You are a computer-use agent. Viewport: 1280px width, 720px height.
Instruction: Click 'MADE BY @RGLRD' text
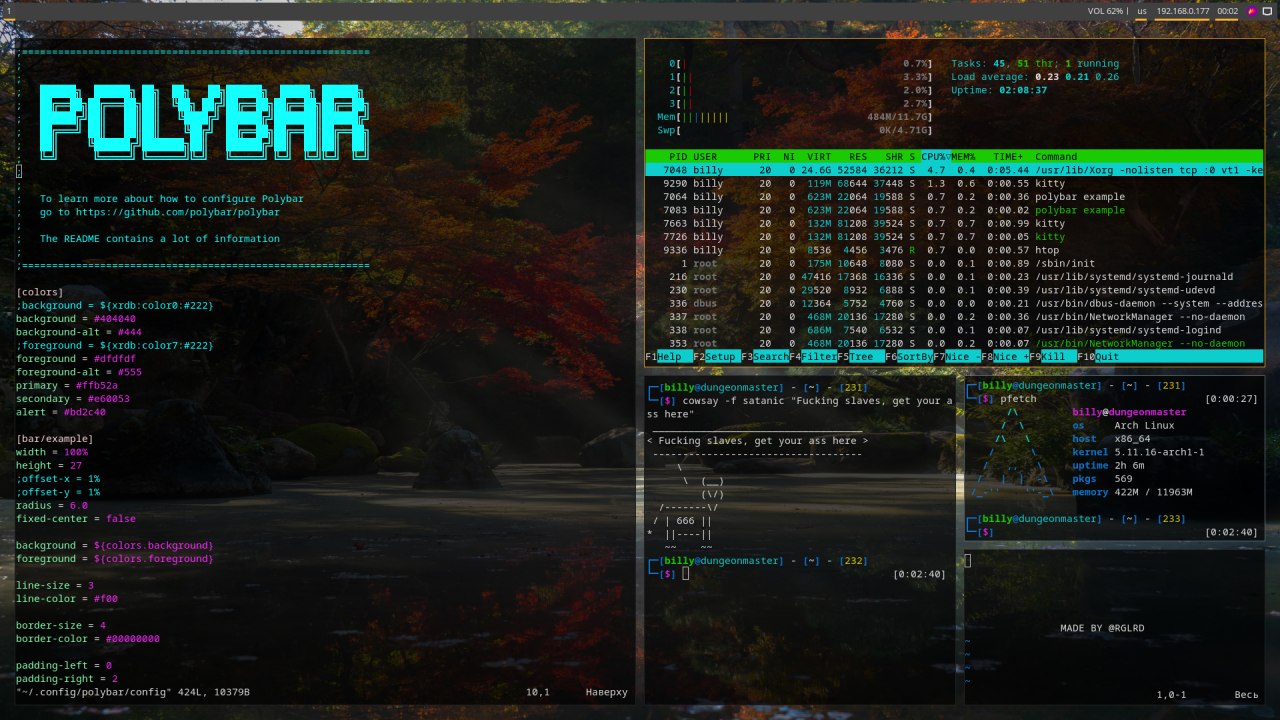point(1102,628)
